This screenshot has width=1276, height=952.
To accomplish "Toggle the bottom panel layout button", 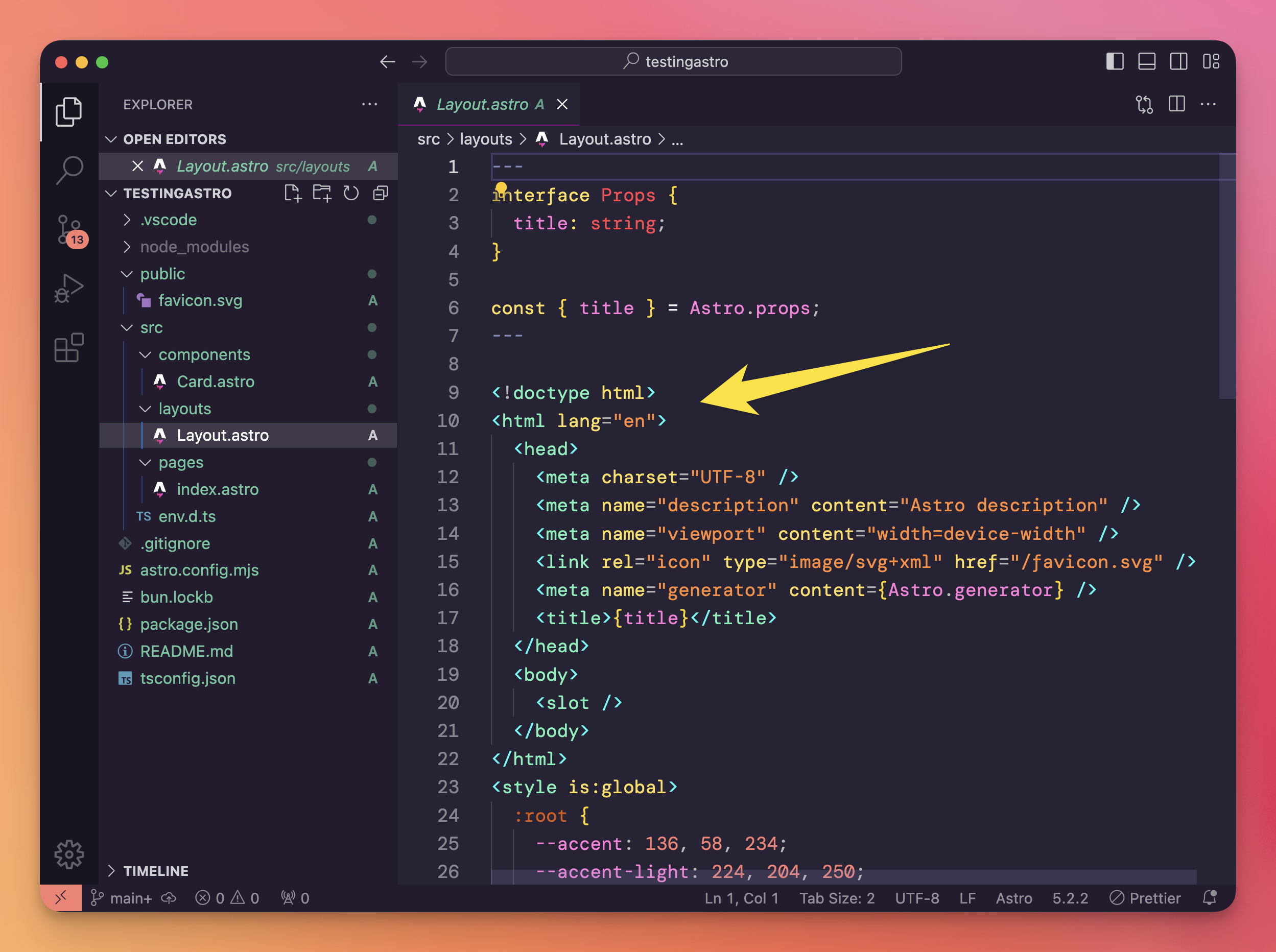I will [1146, 61].
